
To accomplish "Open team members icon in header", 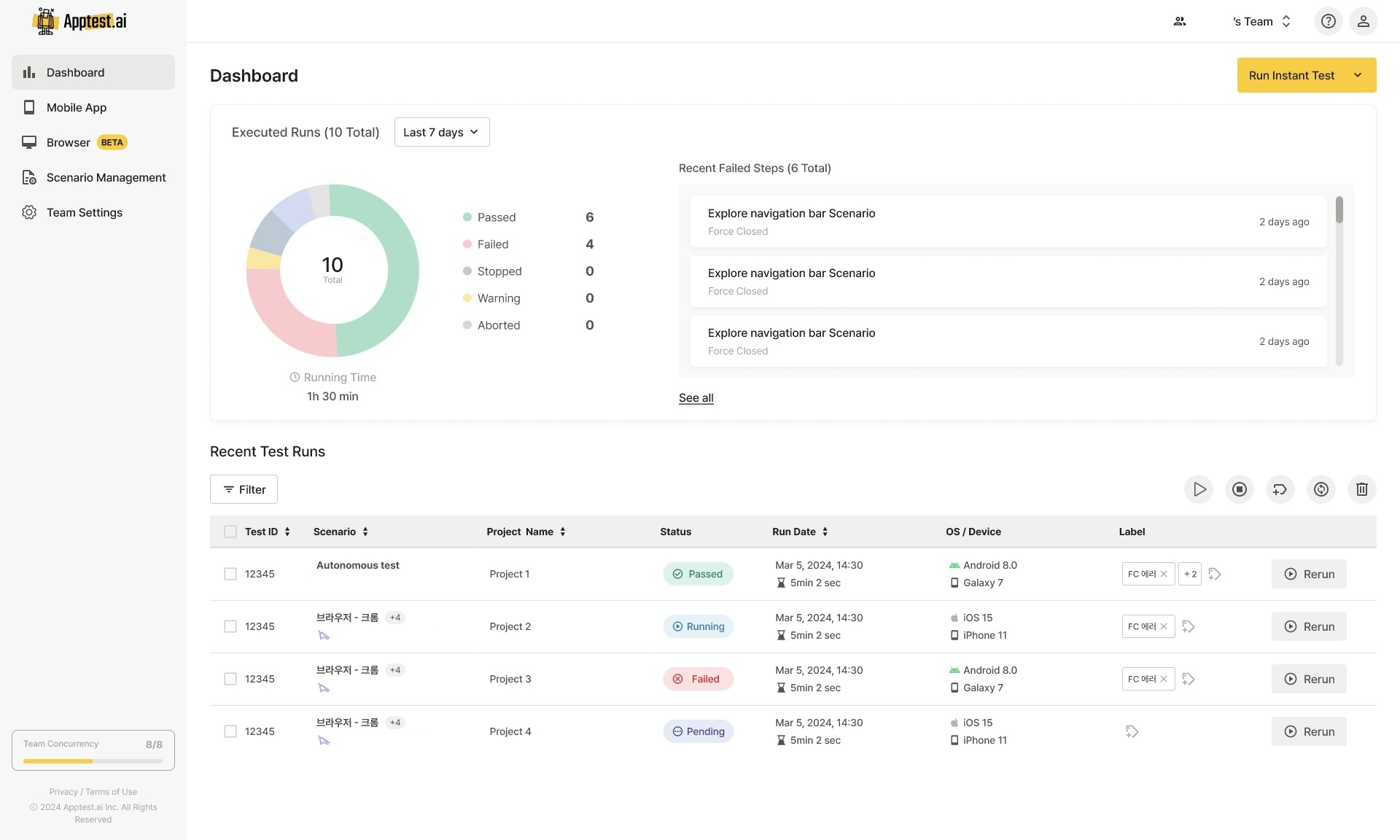I will coord(1179,21).
